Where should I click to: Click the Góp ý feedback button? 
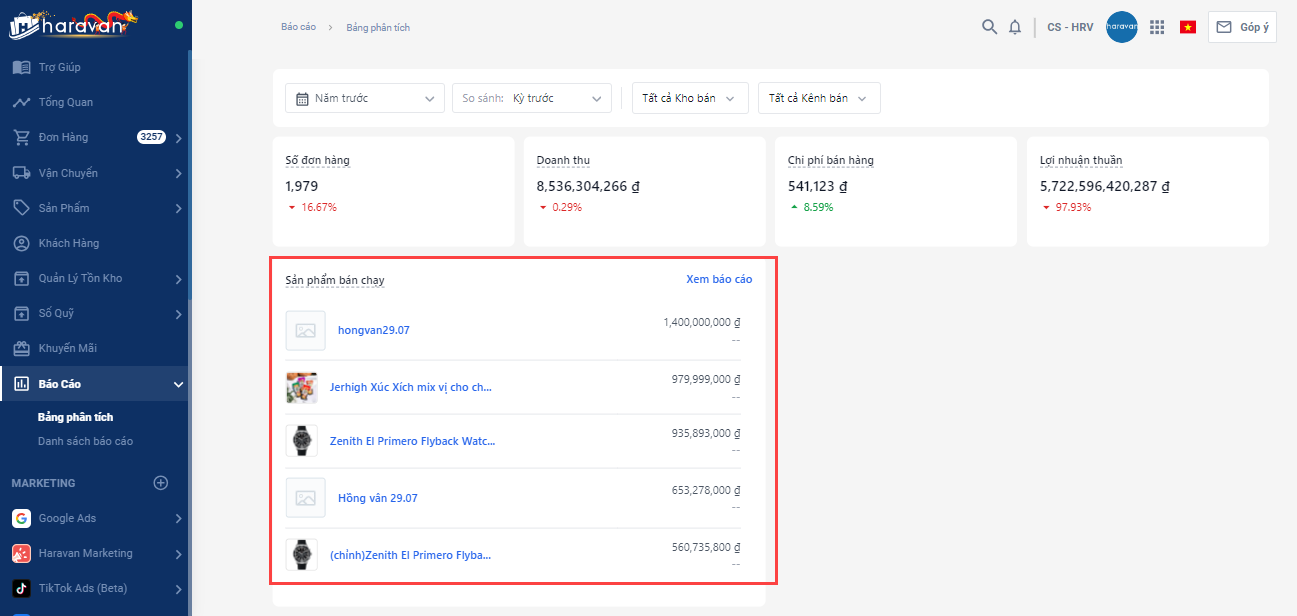click(1242, 27)
